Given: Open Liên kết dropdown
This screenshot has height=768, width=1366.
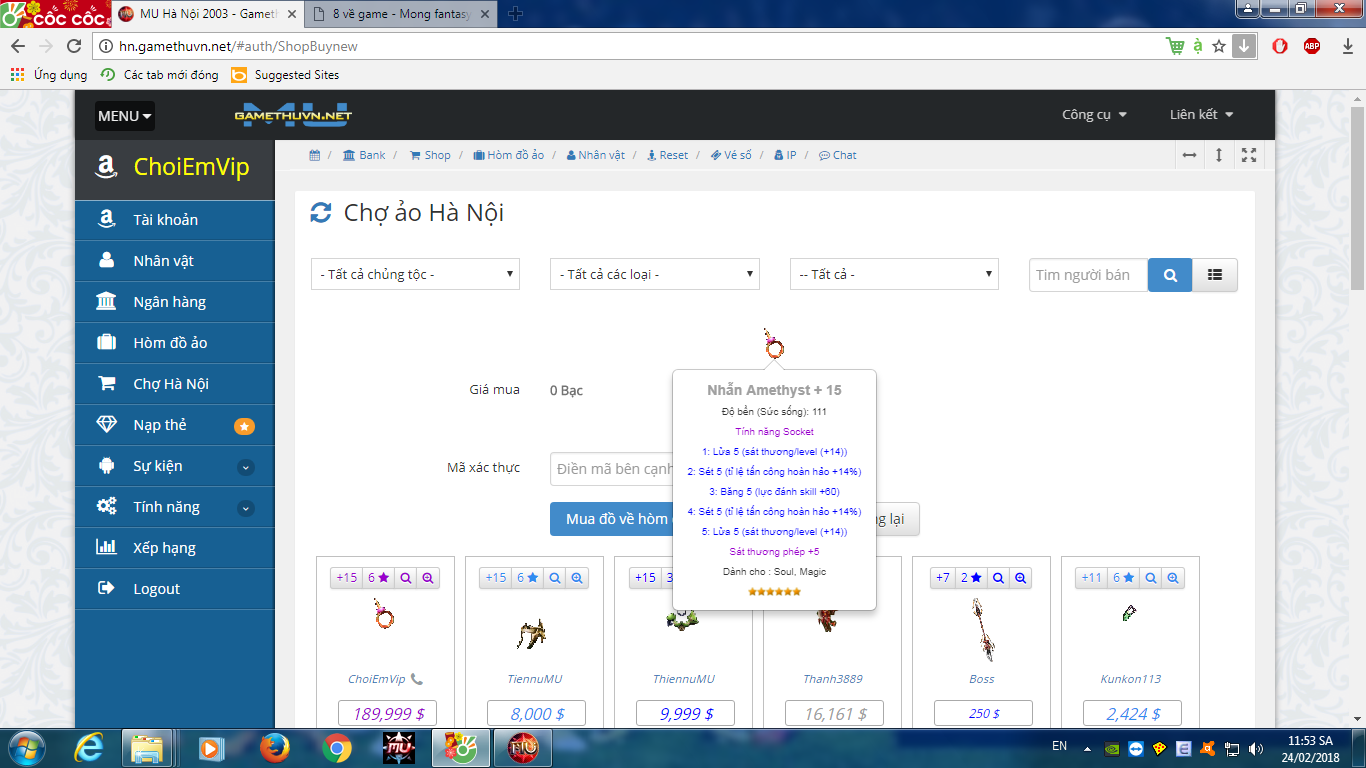Looking at the screenshot, I should (x=1202, y=115).
